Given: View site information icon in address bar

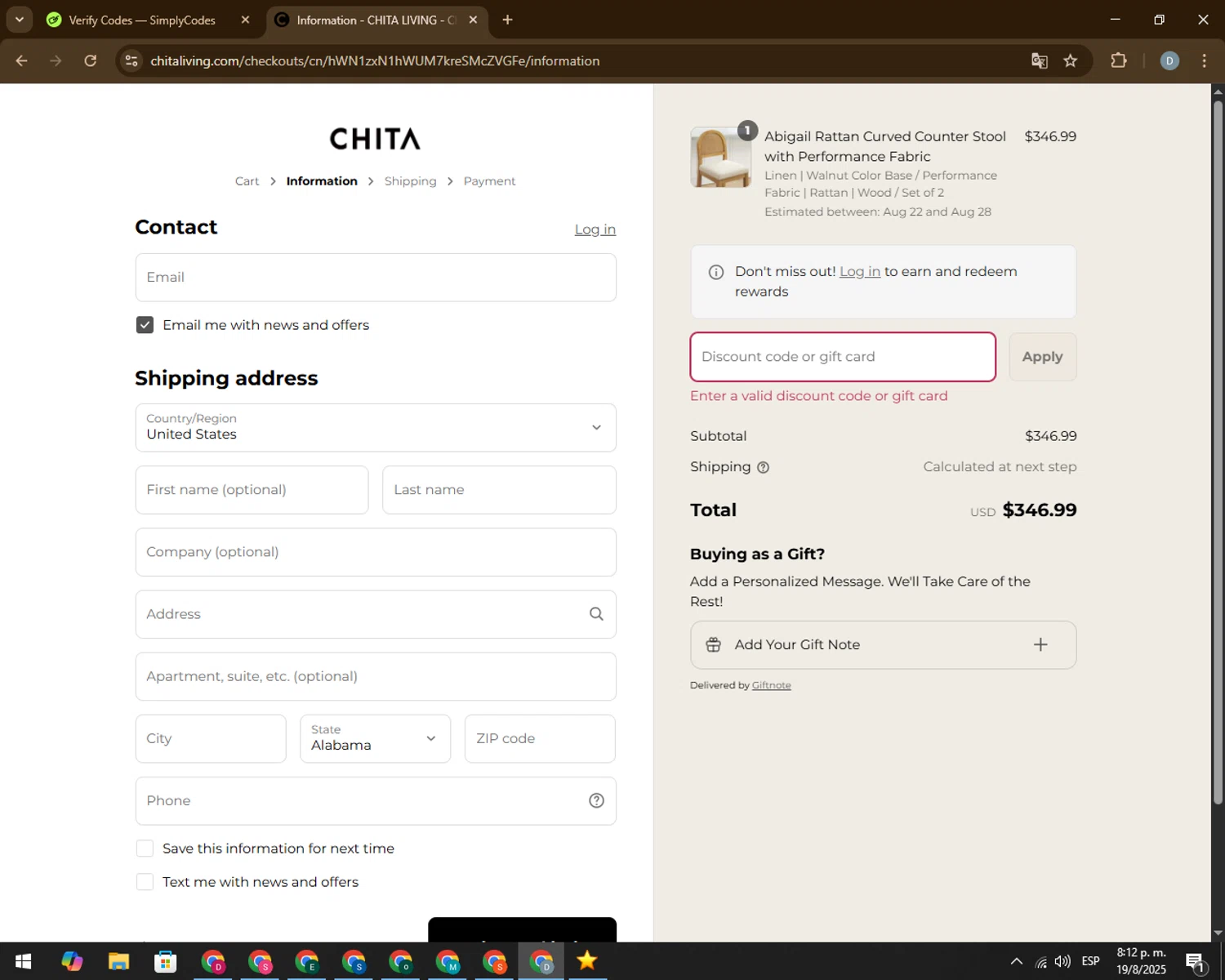Looking at the screenshot, I should click(x=131, y=60).
